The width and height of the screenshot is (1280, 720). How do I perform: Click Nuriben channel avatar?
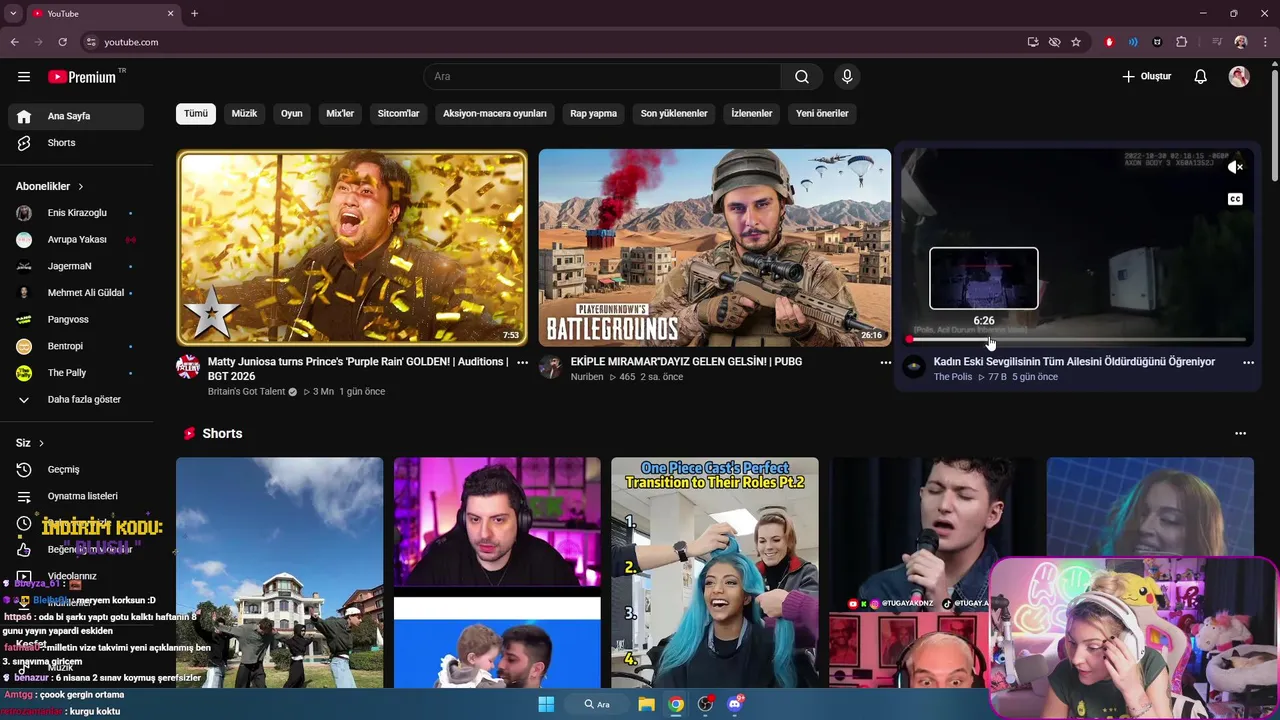coord(550,367)
